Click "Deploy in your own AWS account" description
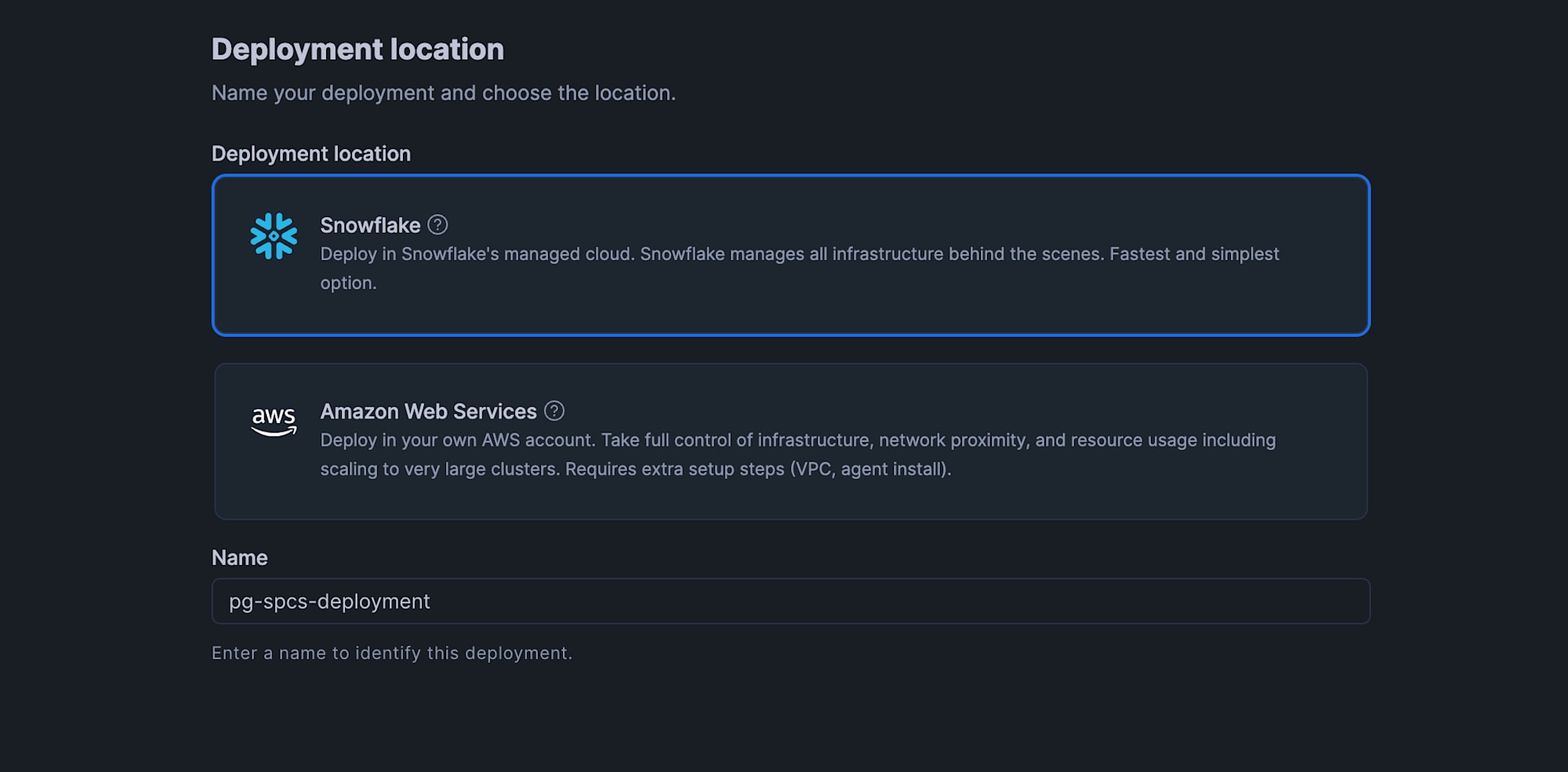Screen dimensions: 1568x772 798,455
